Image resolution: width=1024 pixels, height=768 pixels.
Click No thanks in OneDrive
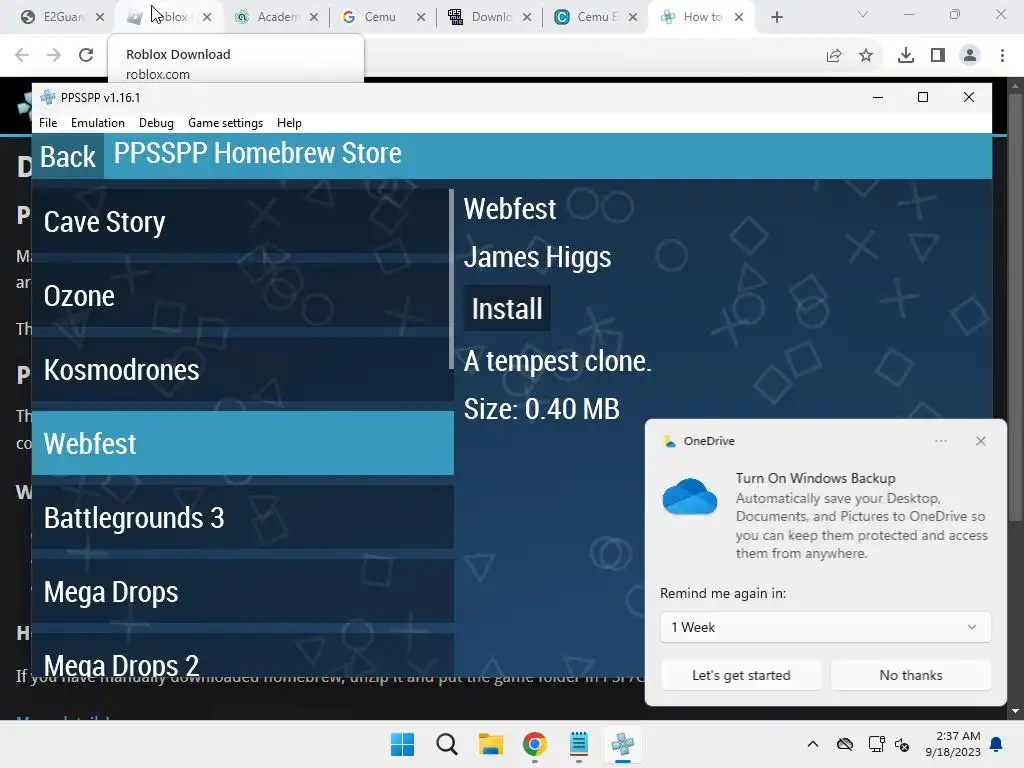pos(911,675)
